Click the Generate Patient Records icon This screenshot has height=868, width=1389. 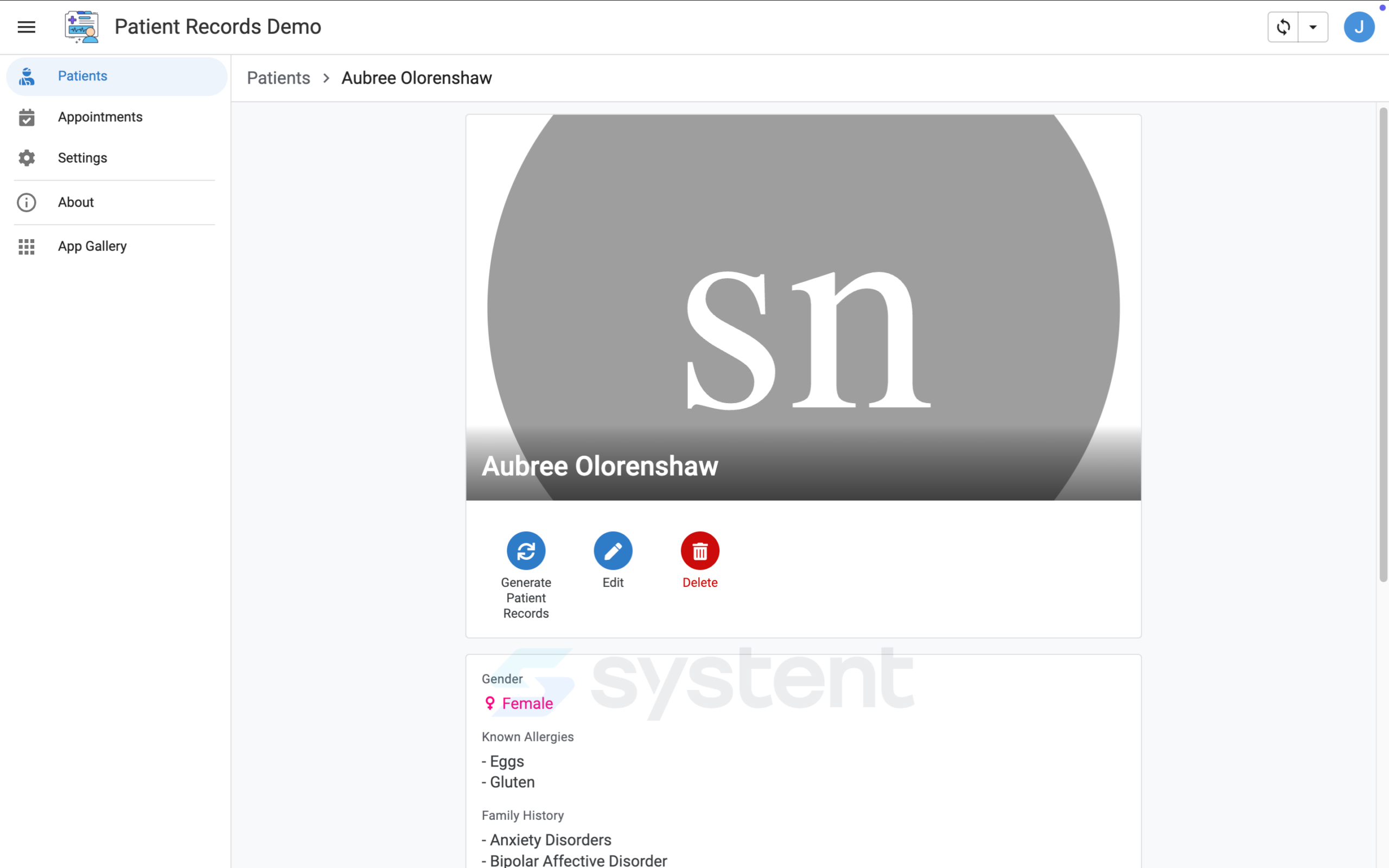[x=526, y=551]
